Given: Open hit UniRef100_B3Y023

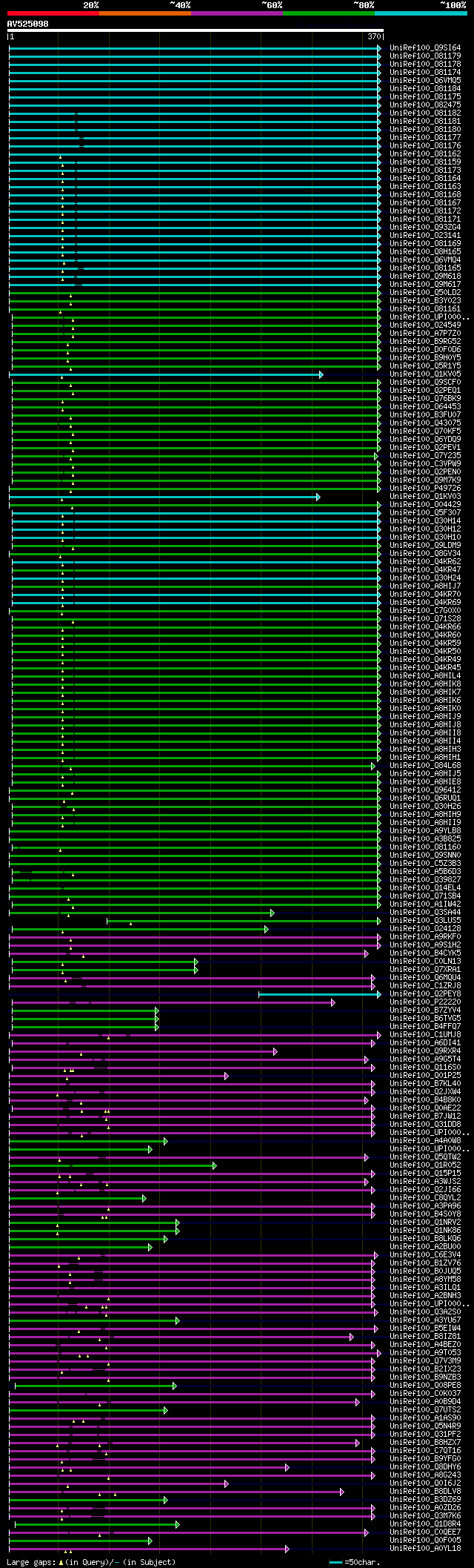Looking at the screenshot, I should (425, 301).
